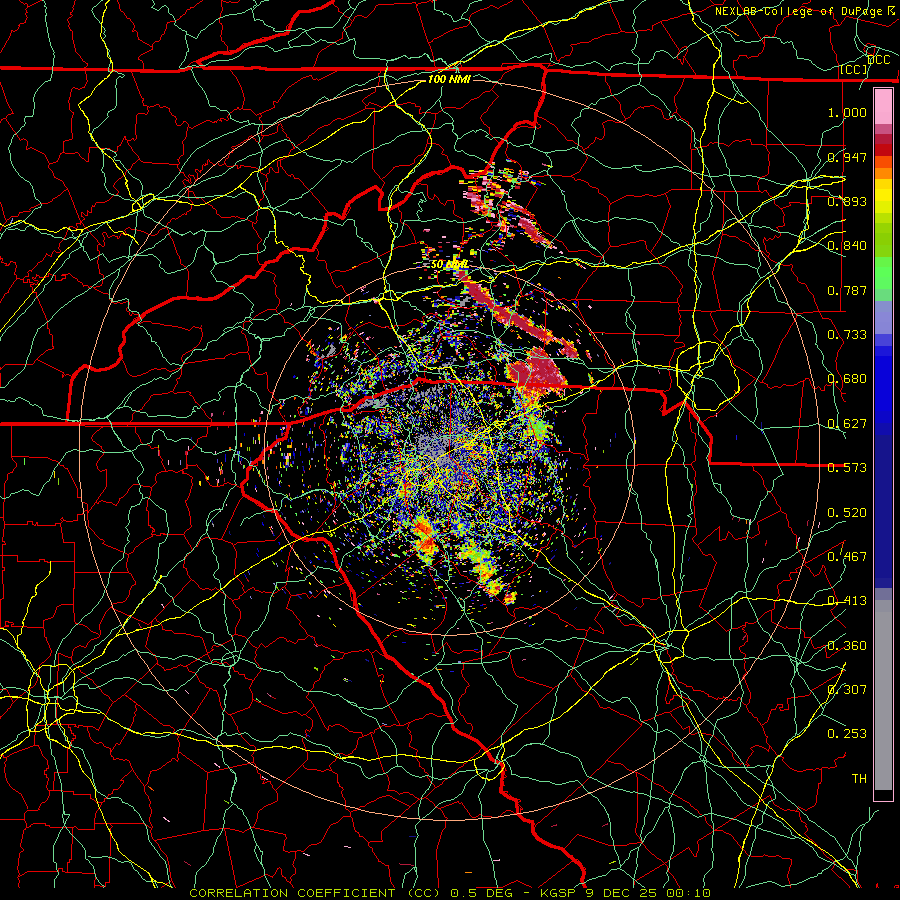The height and width of the screenshot is (900, 900).
Task: Click the DCC label above the color bar
Action: tap(879, 60)
